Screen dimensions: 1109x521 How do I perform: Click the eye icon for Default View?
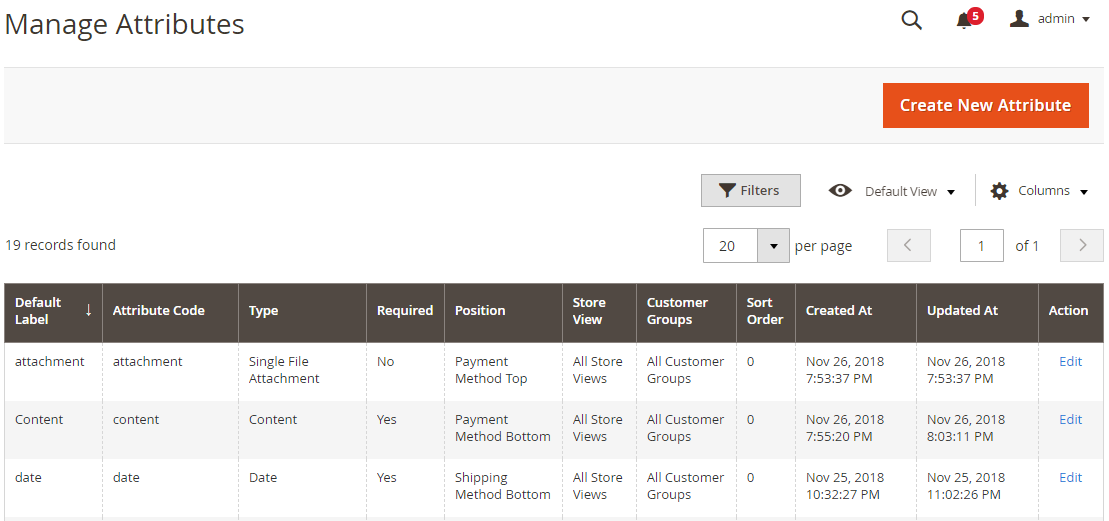point(840,191)
